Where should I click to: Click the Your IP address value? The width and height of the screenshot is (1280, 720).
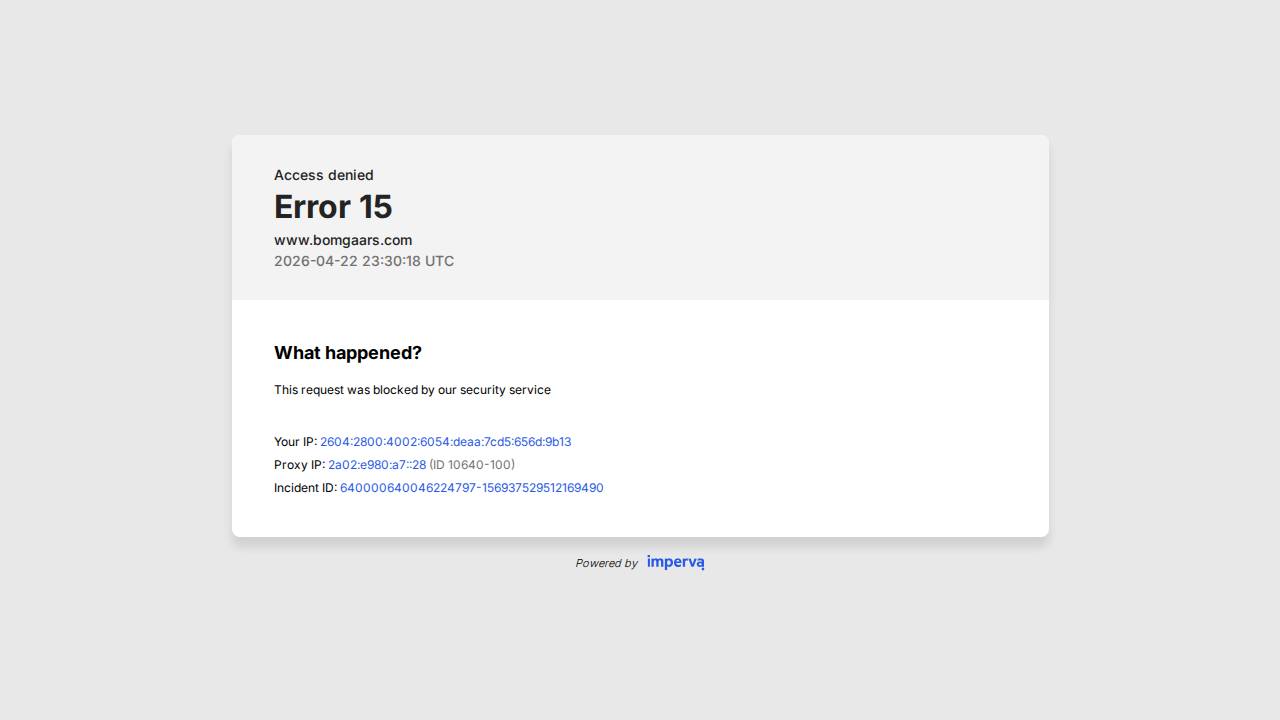click(x=445, y=442)
